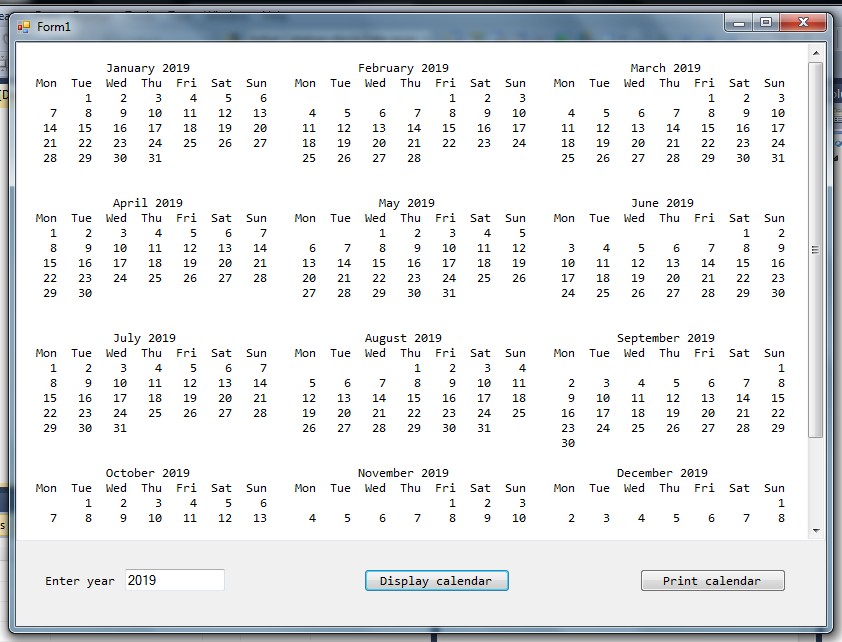This screenshot has width=842, height=642.
Task: Click the 'Wed' header under May 2019
Action: click(x=375, y=218)
